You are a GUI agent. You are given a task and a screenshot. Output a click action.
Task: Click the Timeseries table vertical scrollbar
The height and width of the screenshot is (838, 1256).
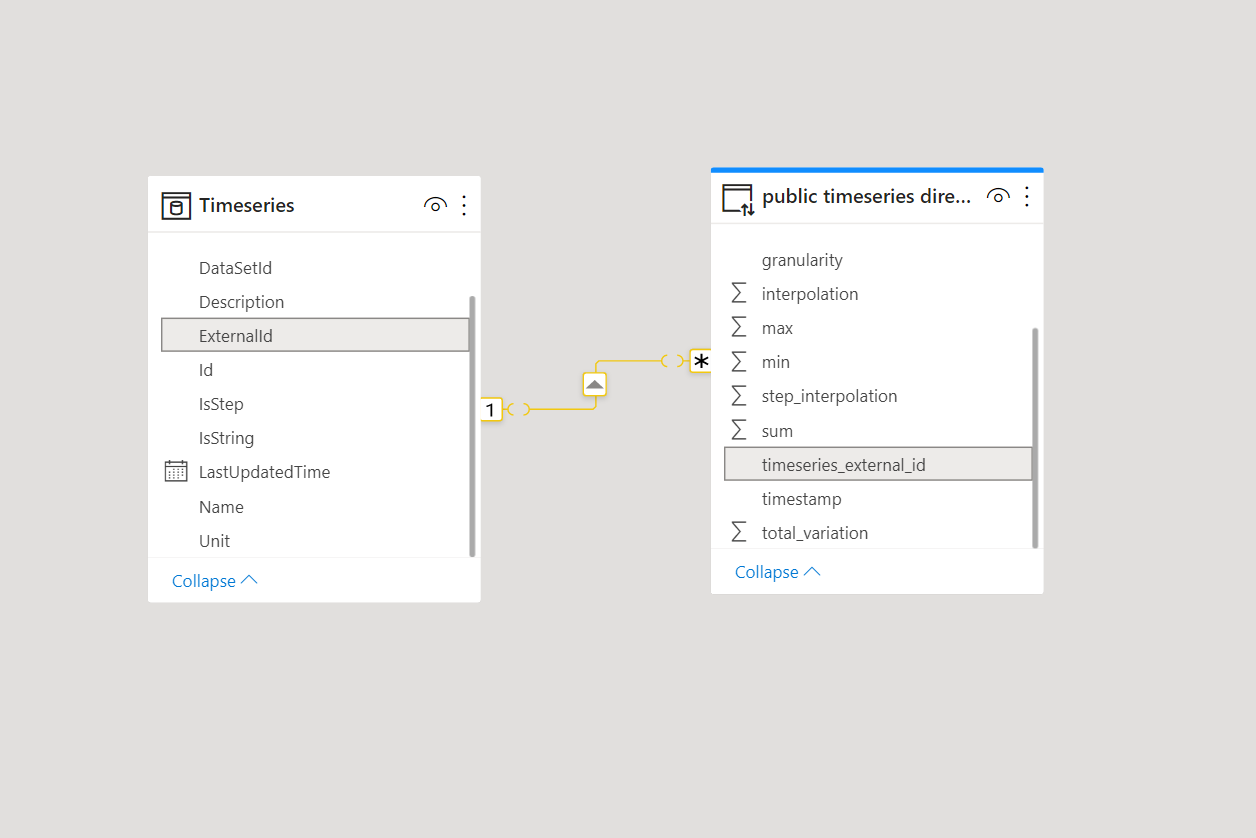click(x=472, y=425)
